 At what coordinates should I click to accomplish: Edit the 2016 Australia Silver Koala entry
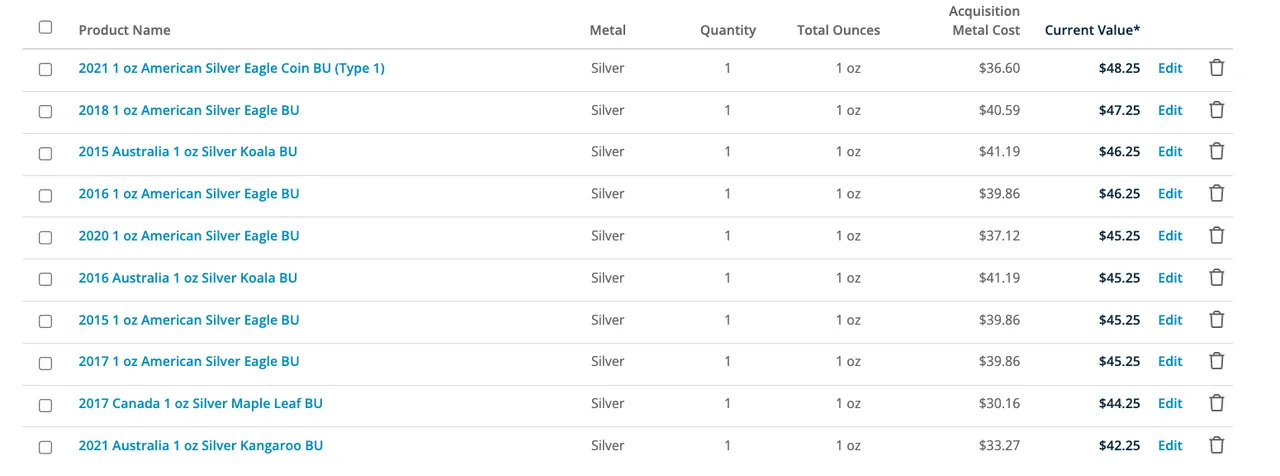click(x=1170, y=278)
